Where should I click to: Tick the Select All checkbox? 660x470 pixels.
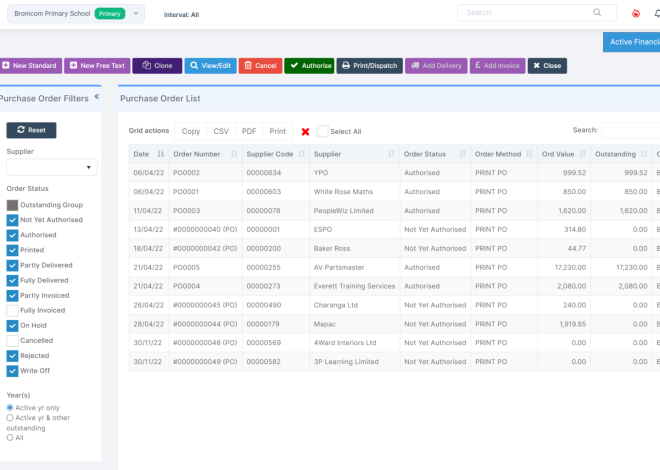(322, 131)
